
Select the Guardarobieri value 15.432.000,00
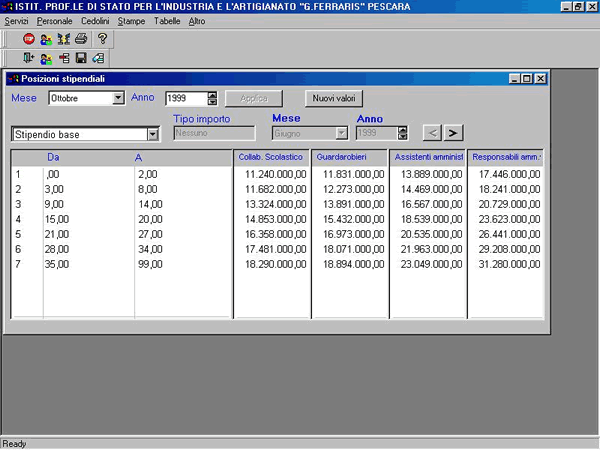tap(354, 219)
